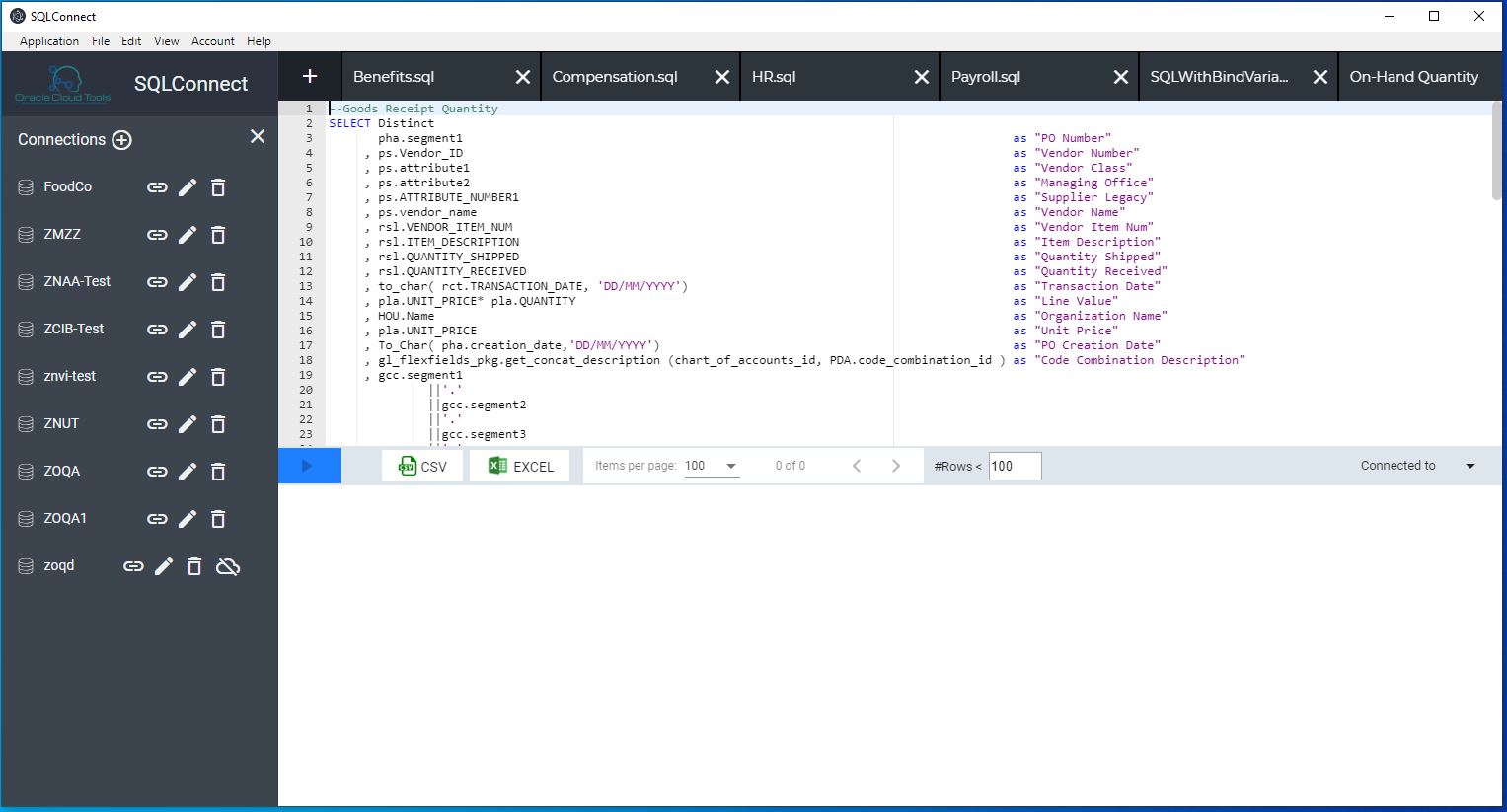Switch to the HR.sql tab
The width and height of the screenshot is (1507, 812).
click(x=774, y=77)
